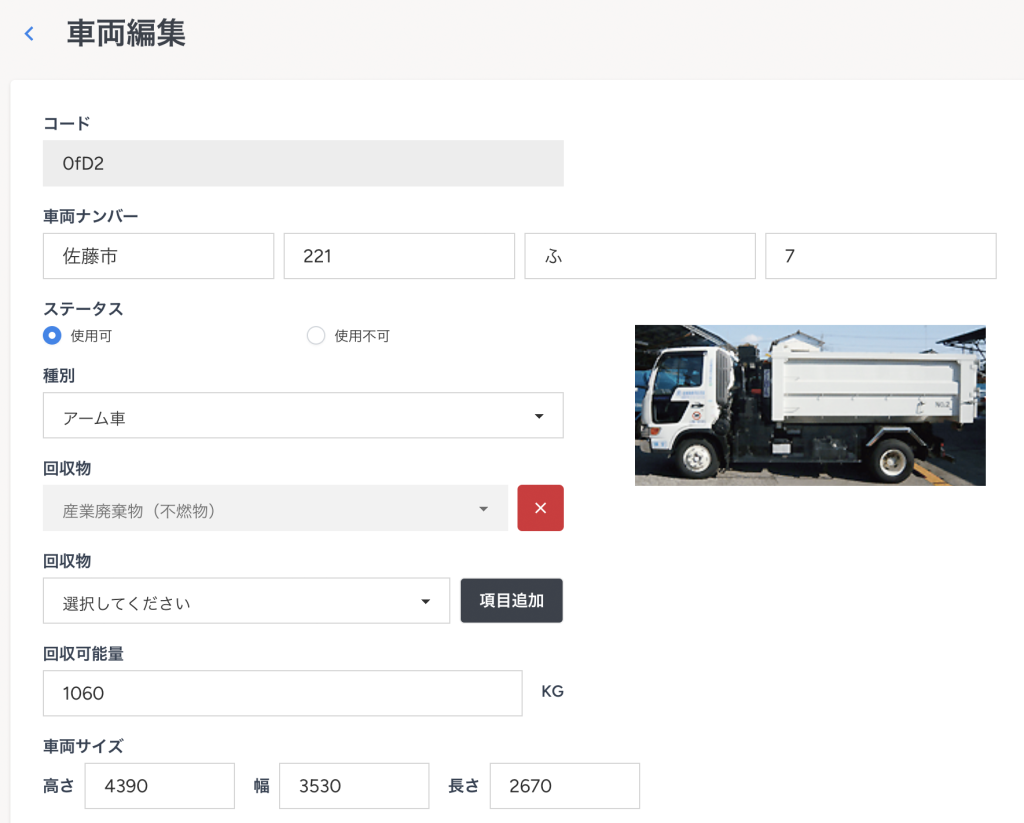Click the truck photo thumbnail

pos(810,405)
